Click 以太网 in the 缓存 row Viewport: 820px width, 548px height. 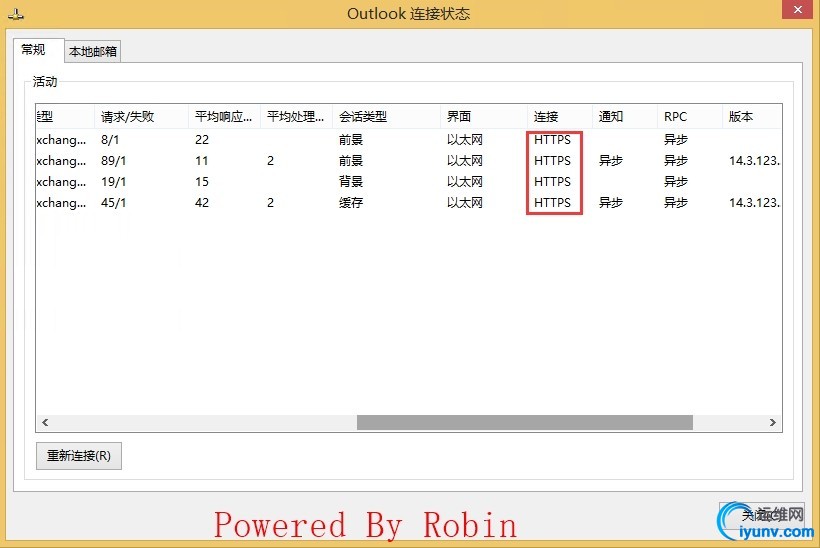[464, 202]
